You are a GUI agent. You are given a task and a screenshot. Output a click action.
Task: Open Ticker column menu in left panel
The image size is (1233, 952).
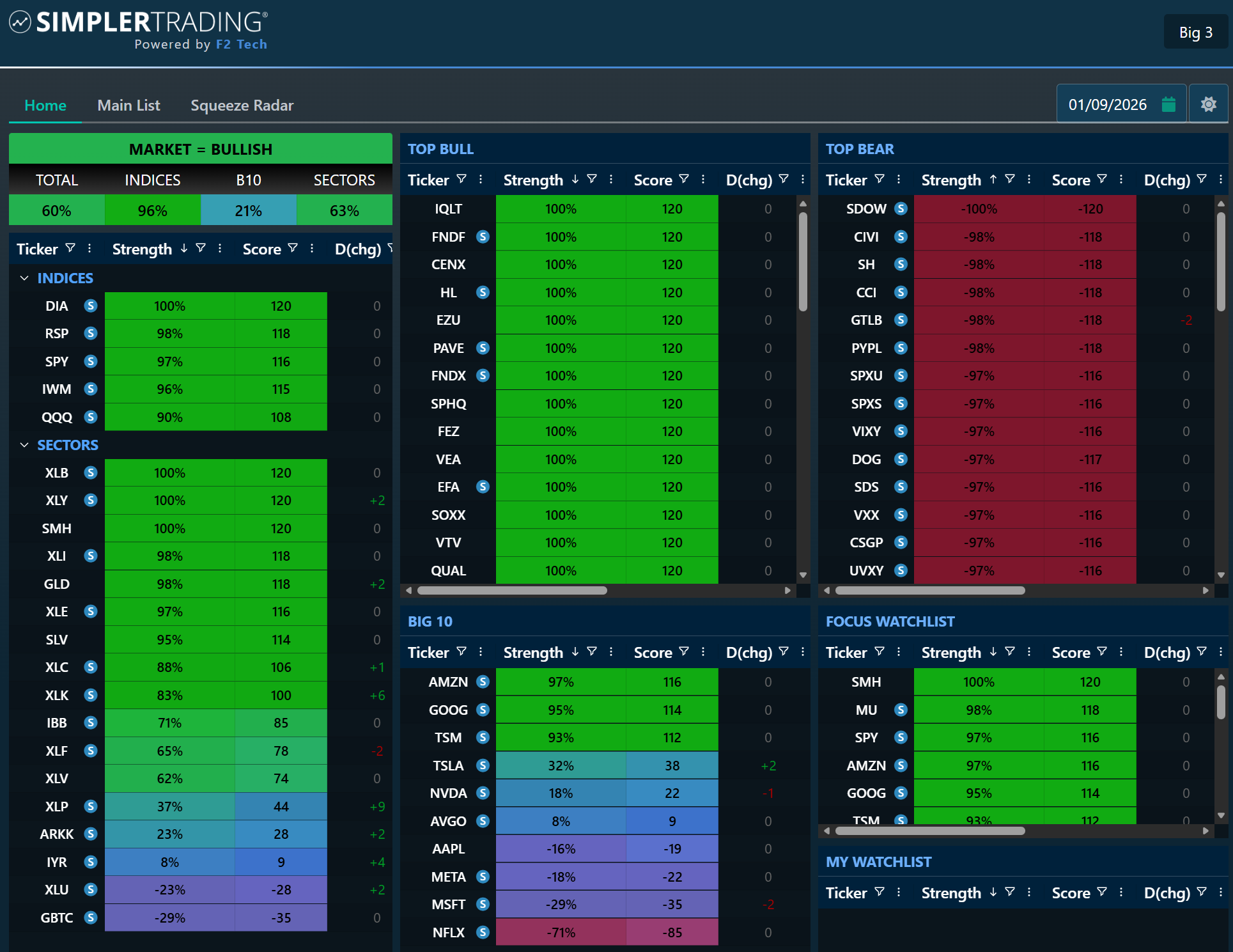89,249
